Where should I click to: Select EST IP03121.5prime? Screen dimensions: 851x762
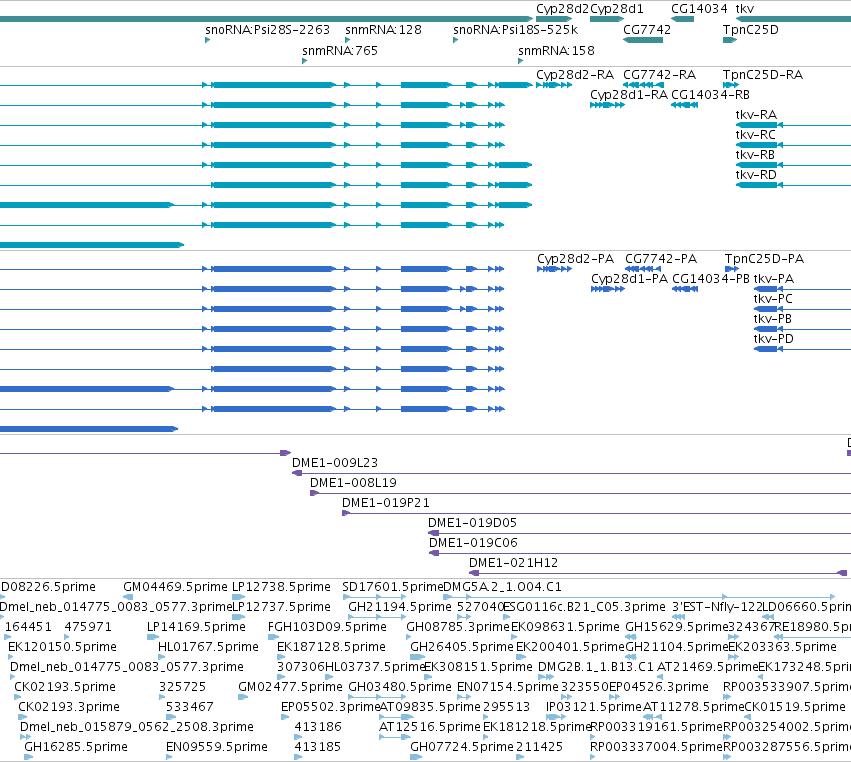point(594,707)
